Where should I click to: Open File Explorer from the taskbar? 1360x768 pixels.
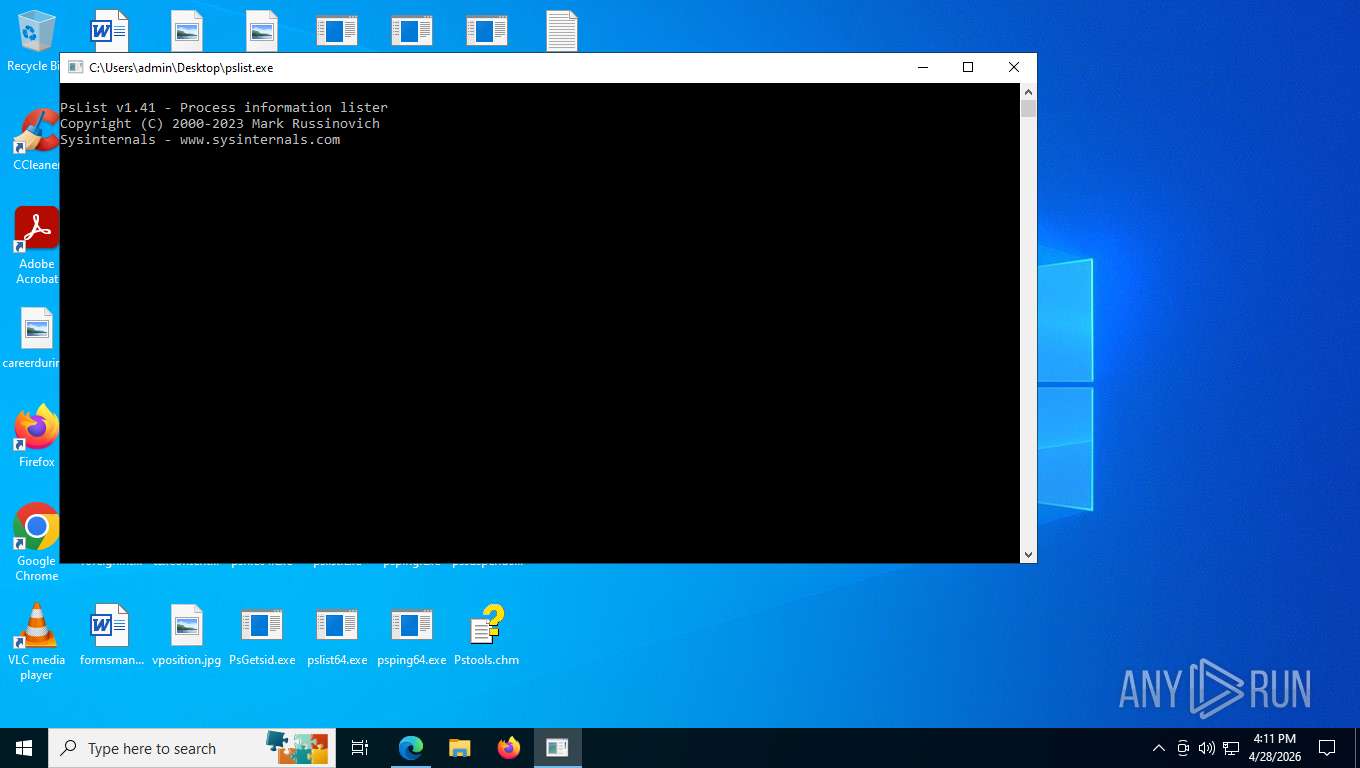[x=460, y=748]
